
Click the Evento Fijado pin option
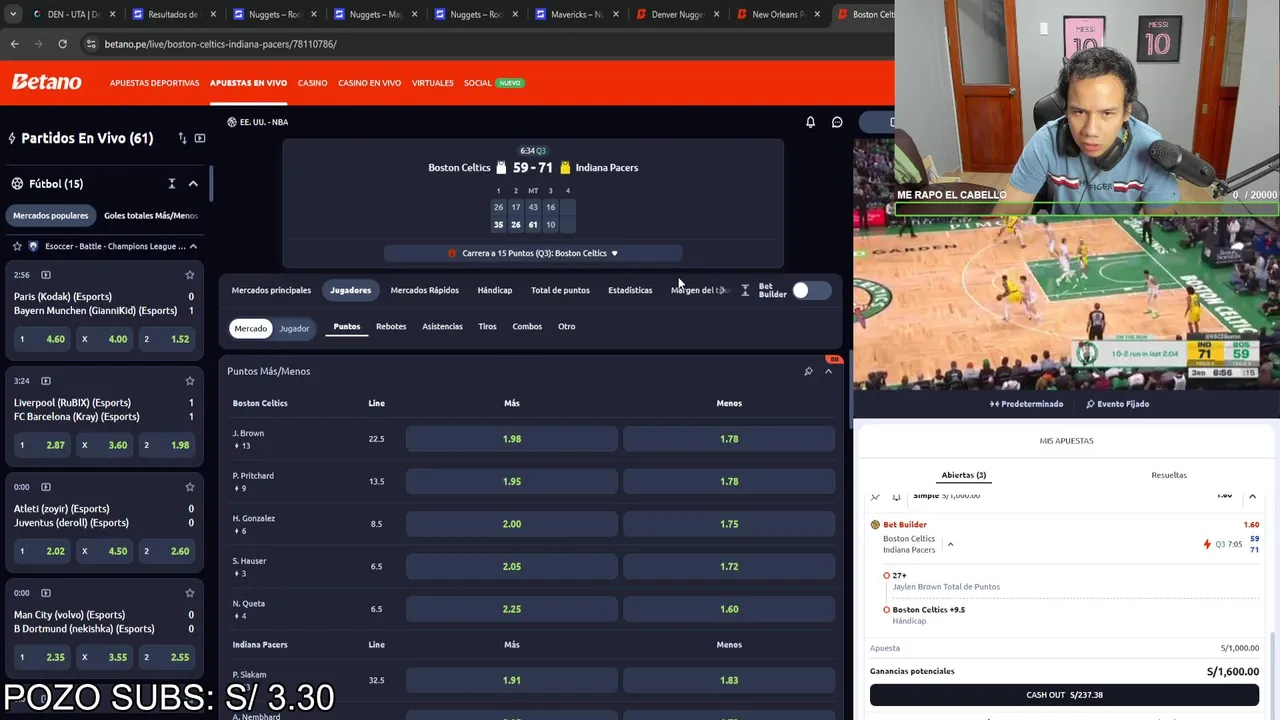[1117, 404]
